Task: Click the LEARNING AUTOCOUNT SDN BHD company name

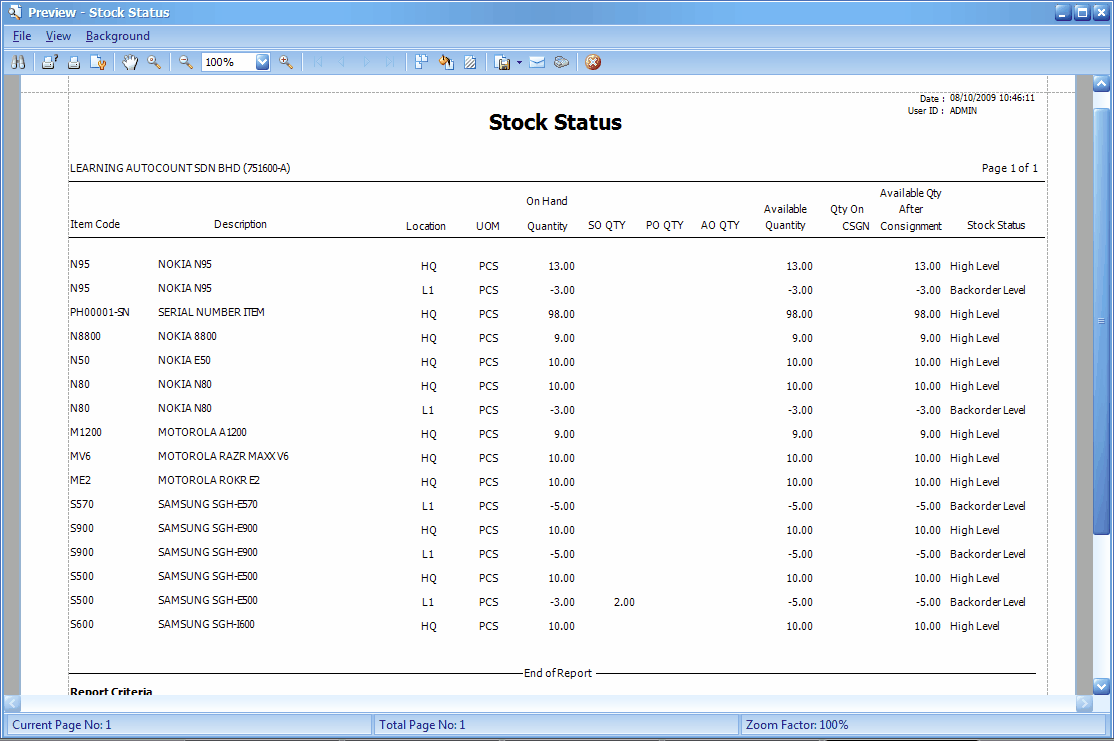Action: [180, 169]
